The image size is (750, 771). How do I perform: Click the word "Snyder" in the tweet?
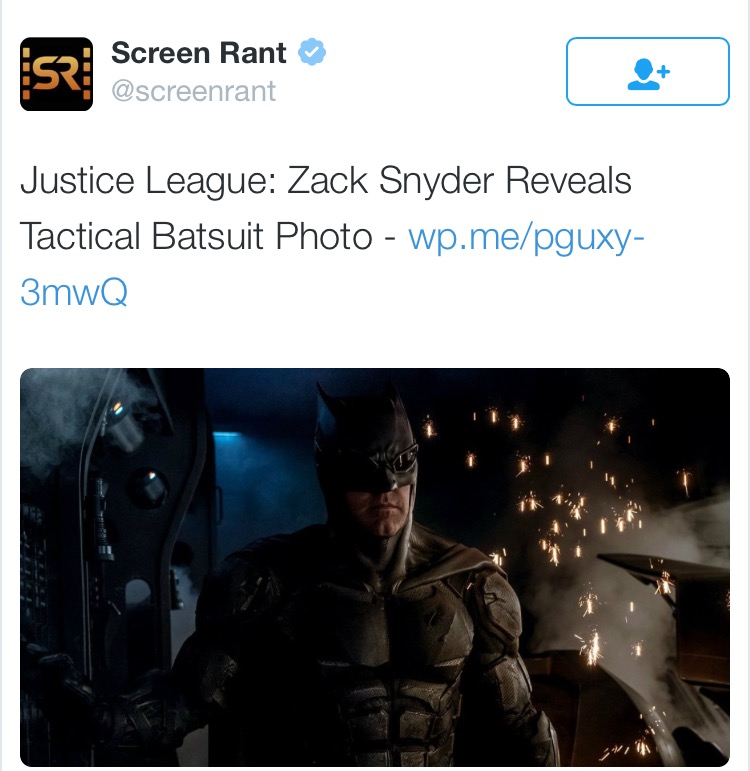point(436,181)
